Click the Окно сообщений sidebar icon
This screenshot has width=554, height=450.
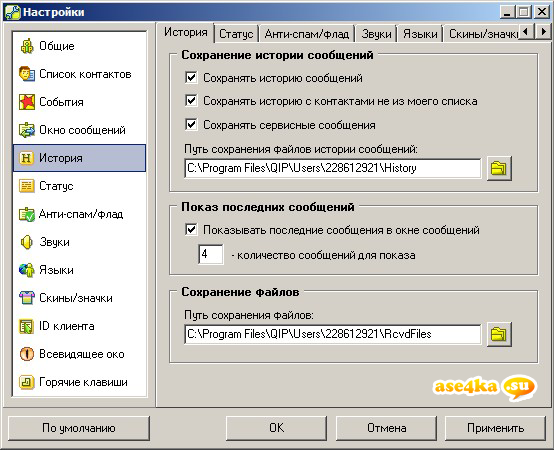pyautogui.click(x=27, y=130)
